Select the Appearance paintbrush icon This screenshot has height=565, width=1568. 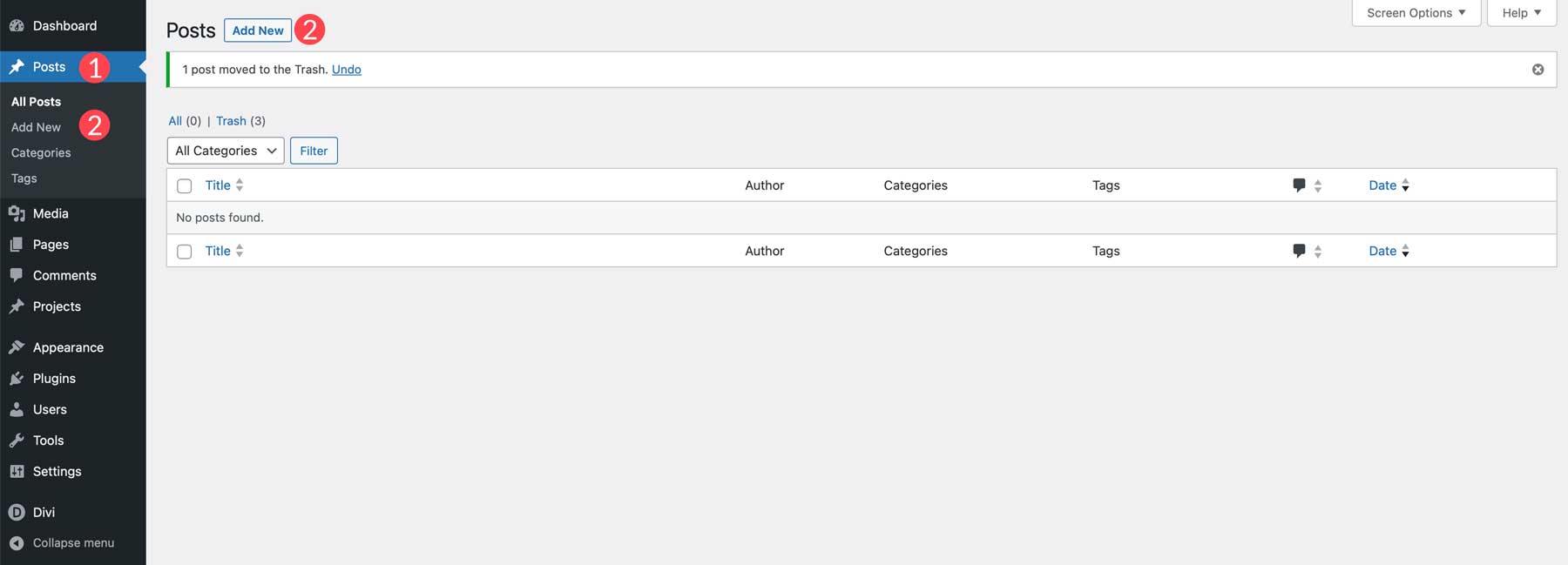17,346
